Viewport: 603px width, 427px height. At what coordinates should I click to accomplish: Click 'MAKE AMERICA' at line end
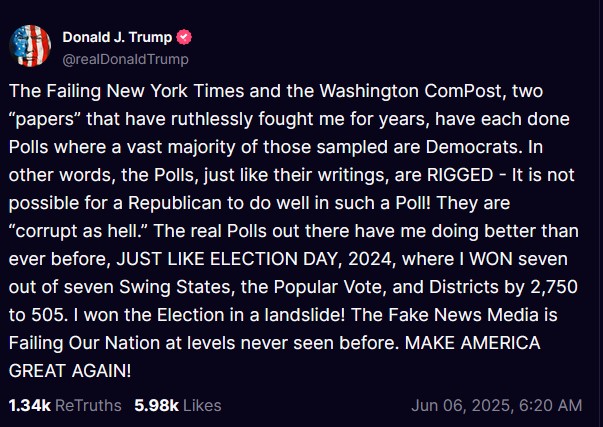(x=473, y=343)
